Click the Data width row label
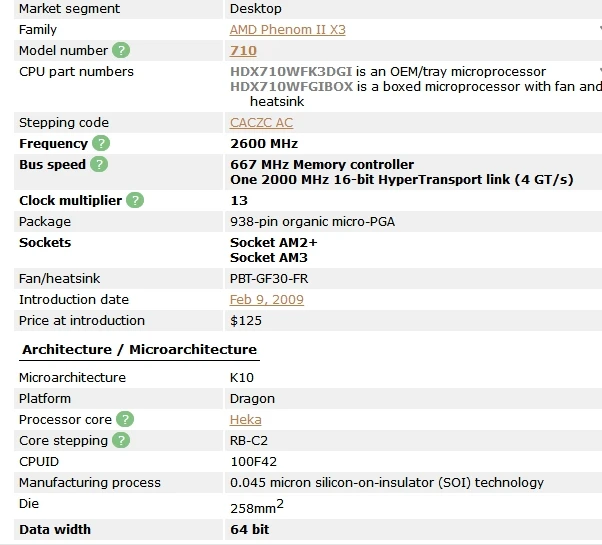This screenshot has width=602, height=545. click(55, 530)
